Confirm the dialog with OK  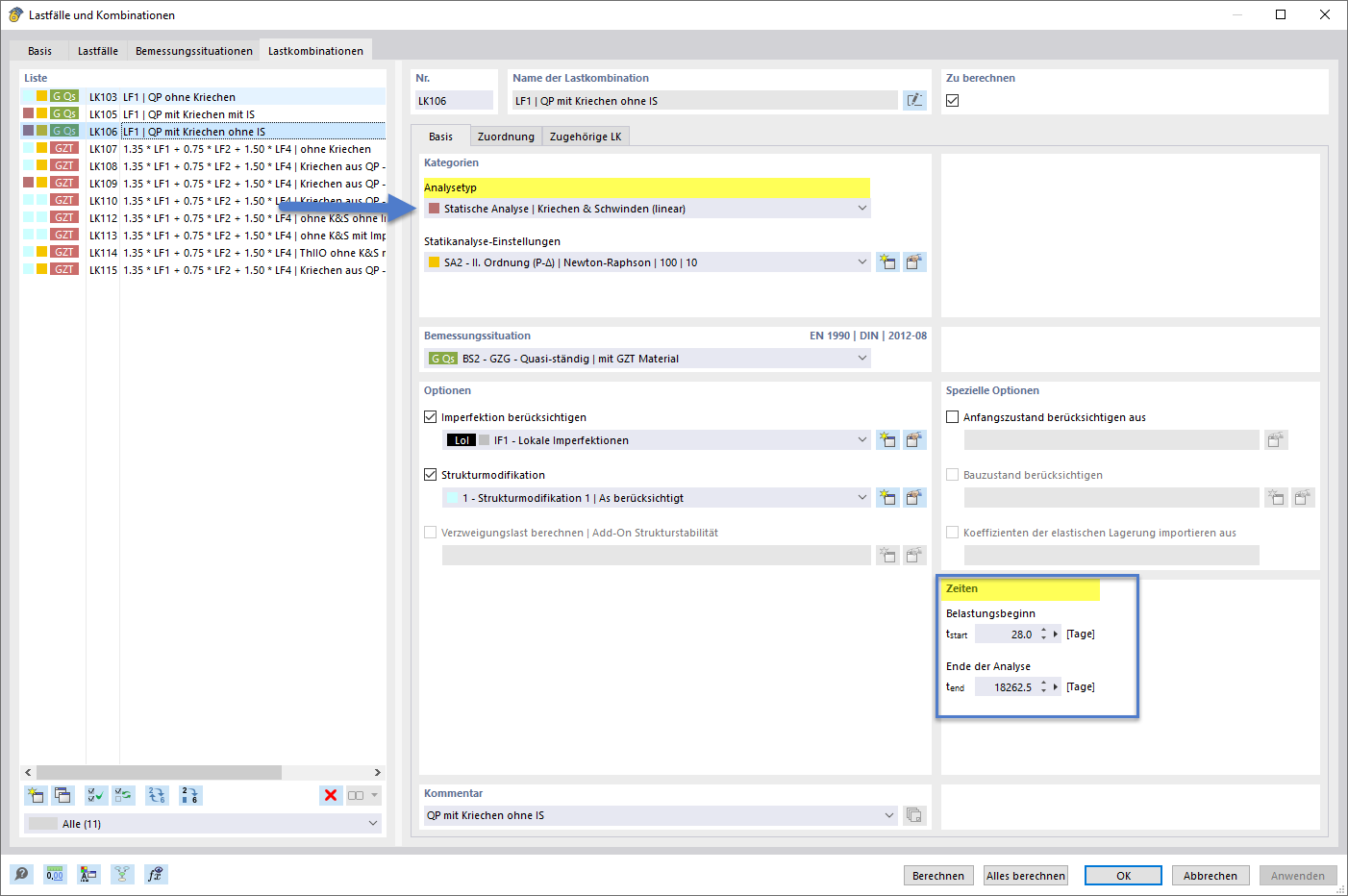[1123, 875]
